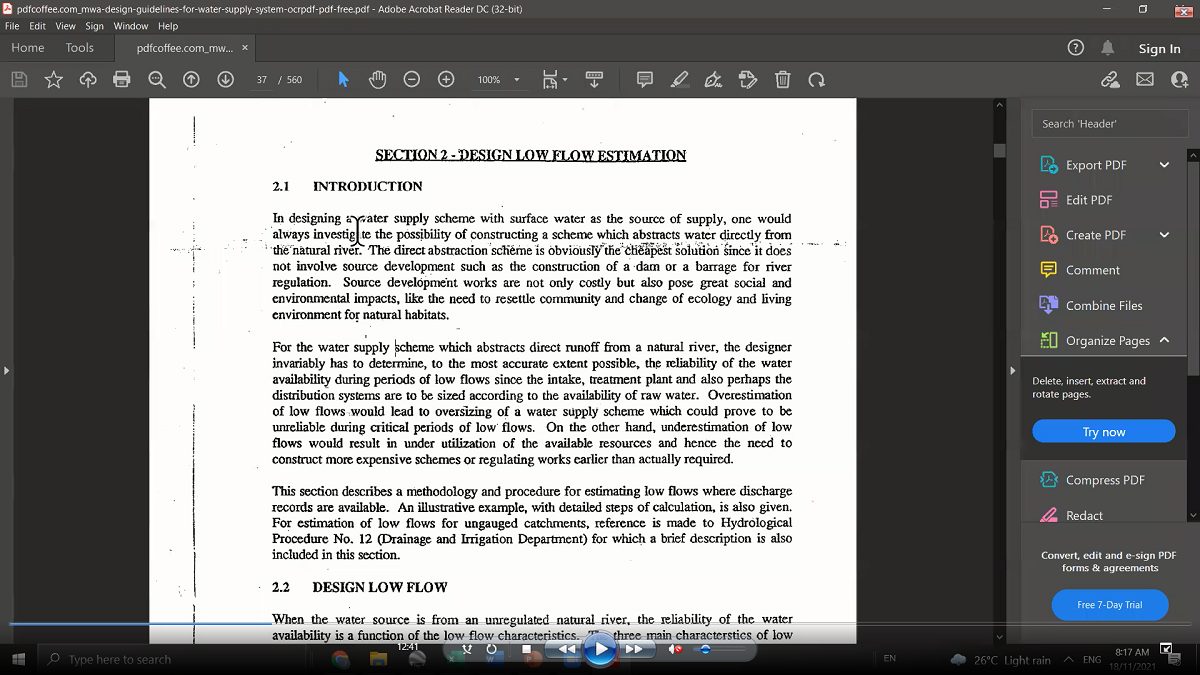The width and height of the screenshot is (1200, 675).
Task: Click the Try now button
Action: [x=1104, y=432]
